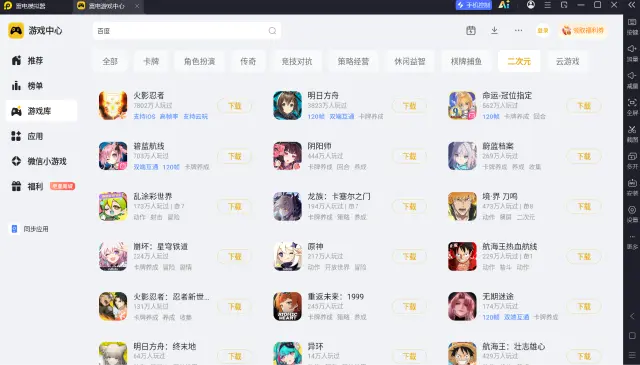Download 阴阳师 game

(x=409, y=156)
